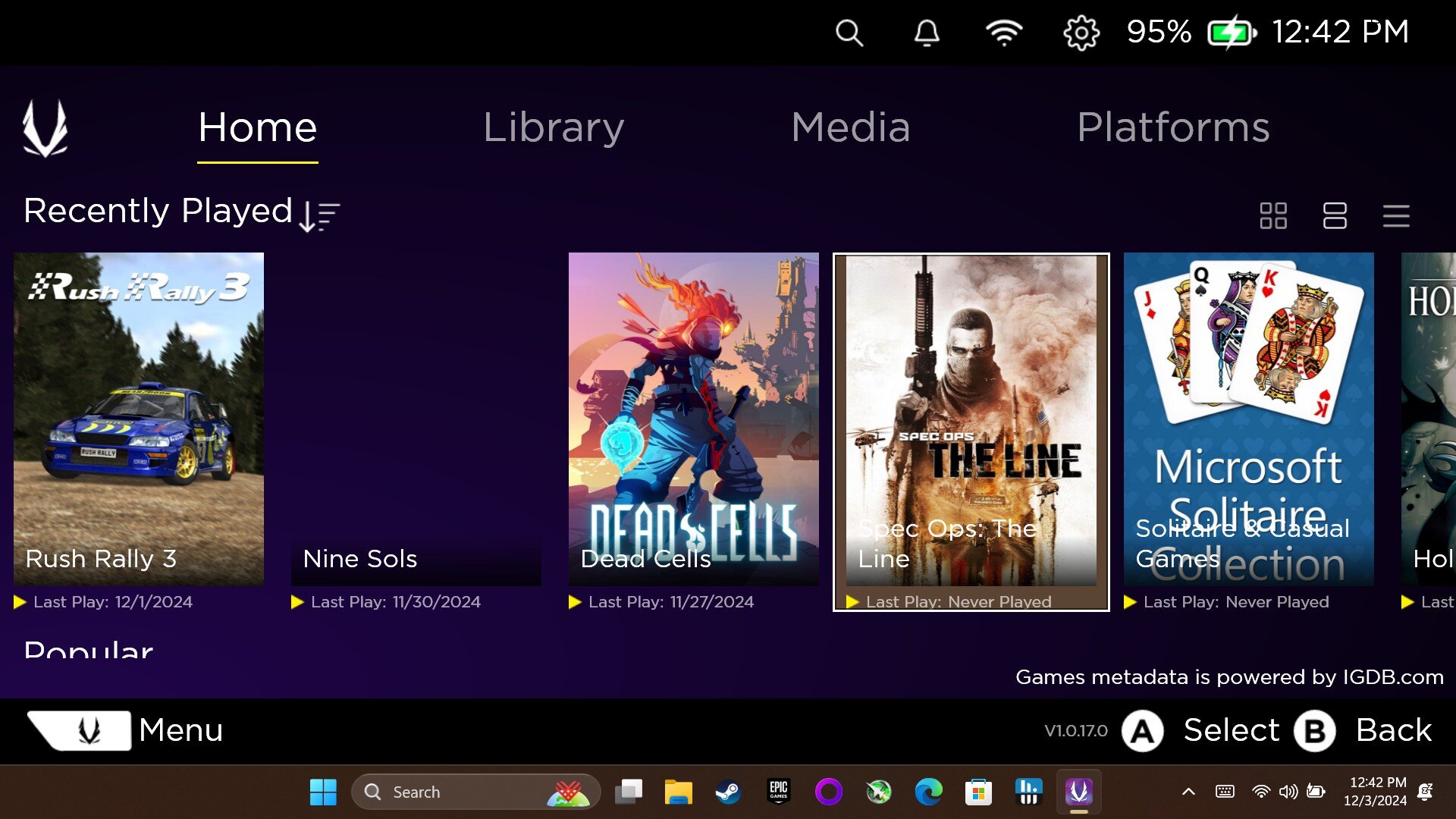Switch to the Media tab
Screen dimensions: 1456x819
click(850, 127)
